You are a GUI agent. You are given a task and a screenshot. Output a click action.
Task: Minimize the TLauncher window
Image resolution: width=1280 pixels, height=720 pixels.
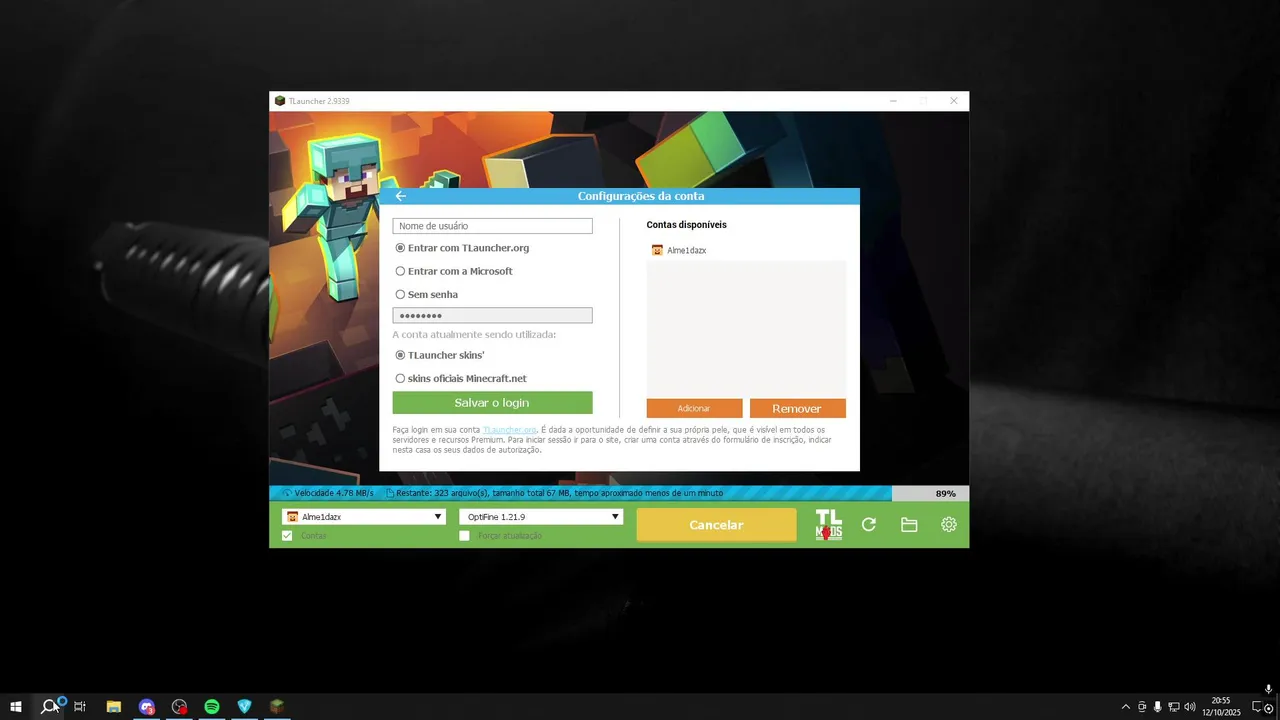[893, 101]
